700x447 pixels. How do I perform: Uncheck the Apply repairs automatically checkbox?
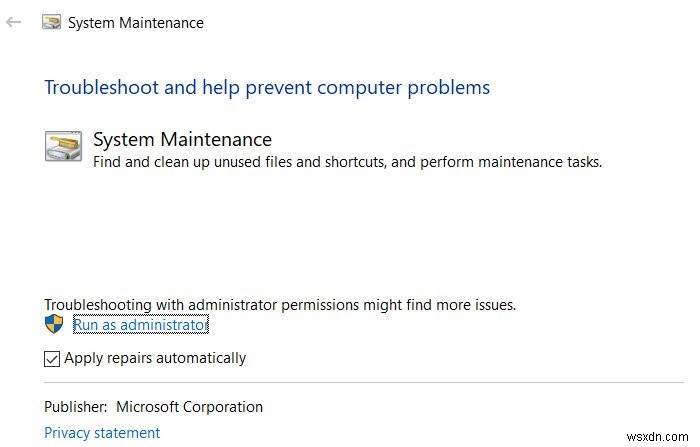coord(52,358)
